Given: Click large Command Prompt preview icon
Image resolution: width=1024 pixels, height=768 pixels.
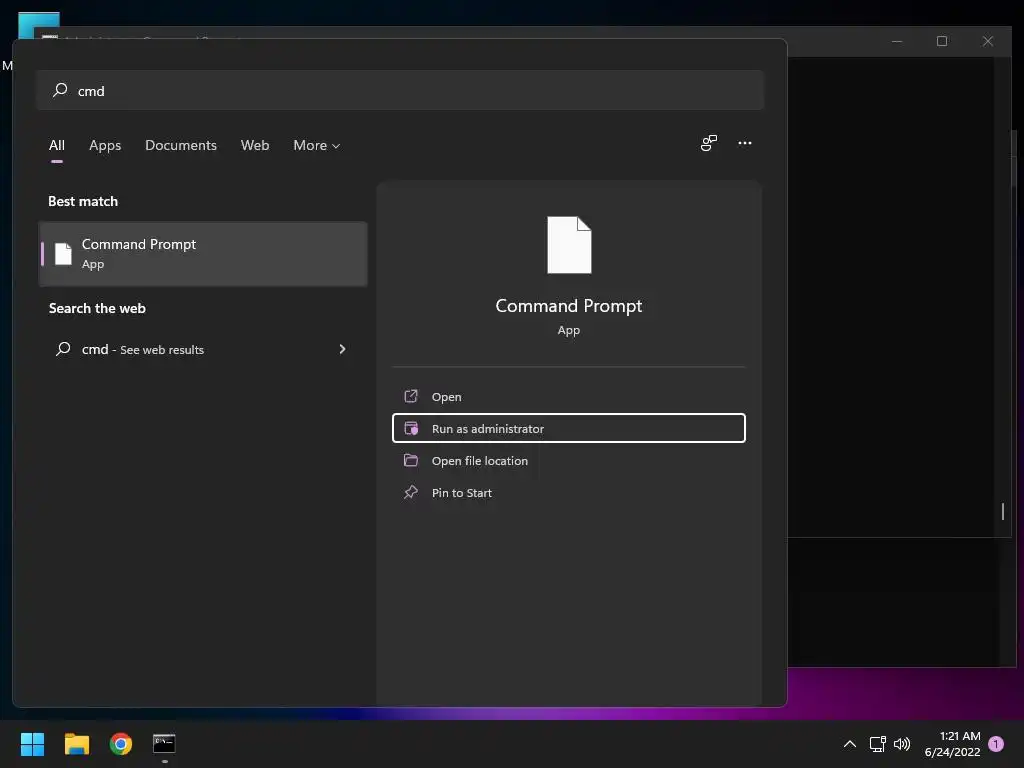Looking at the screenshot, I should tap(569, 245).
